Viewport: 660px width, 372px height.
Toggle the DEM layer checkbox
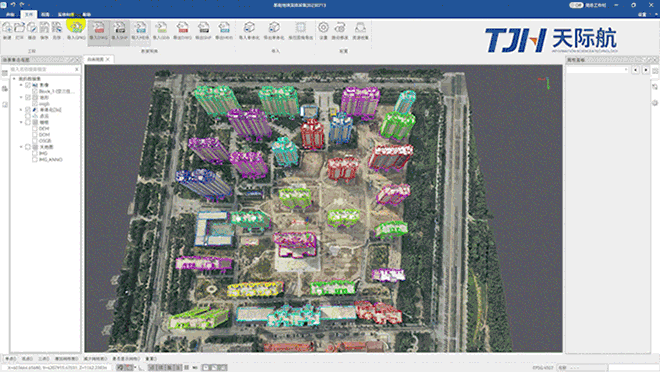(35, 128)
